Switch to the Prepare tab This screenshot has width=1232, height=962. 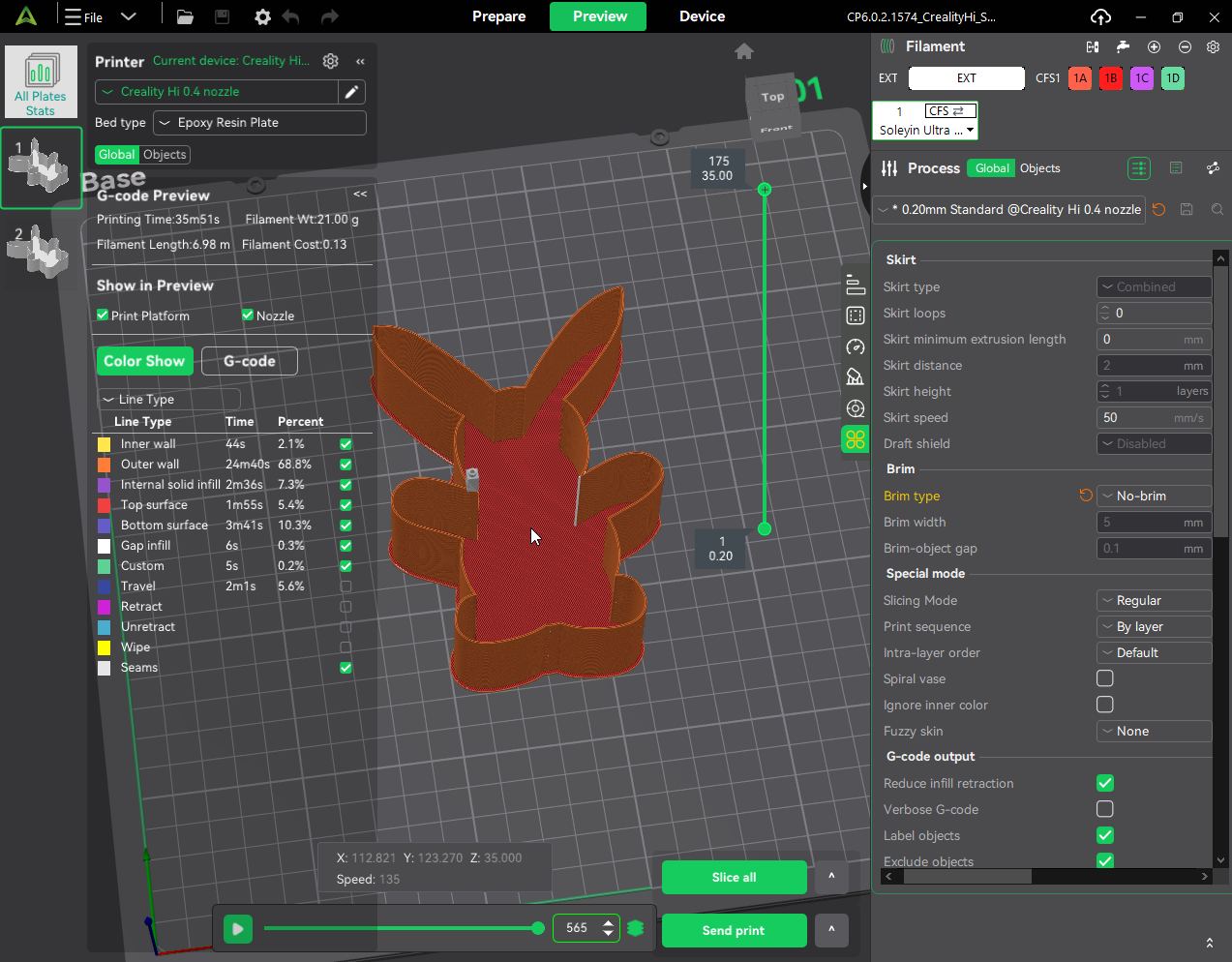point(499,16)
